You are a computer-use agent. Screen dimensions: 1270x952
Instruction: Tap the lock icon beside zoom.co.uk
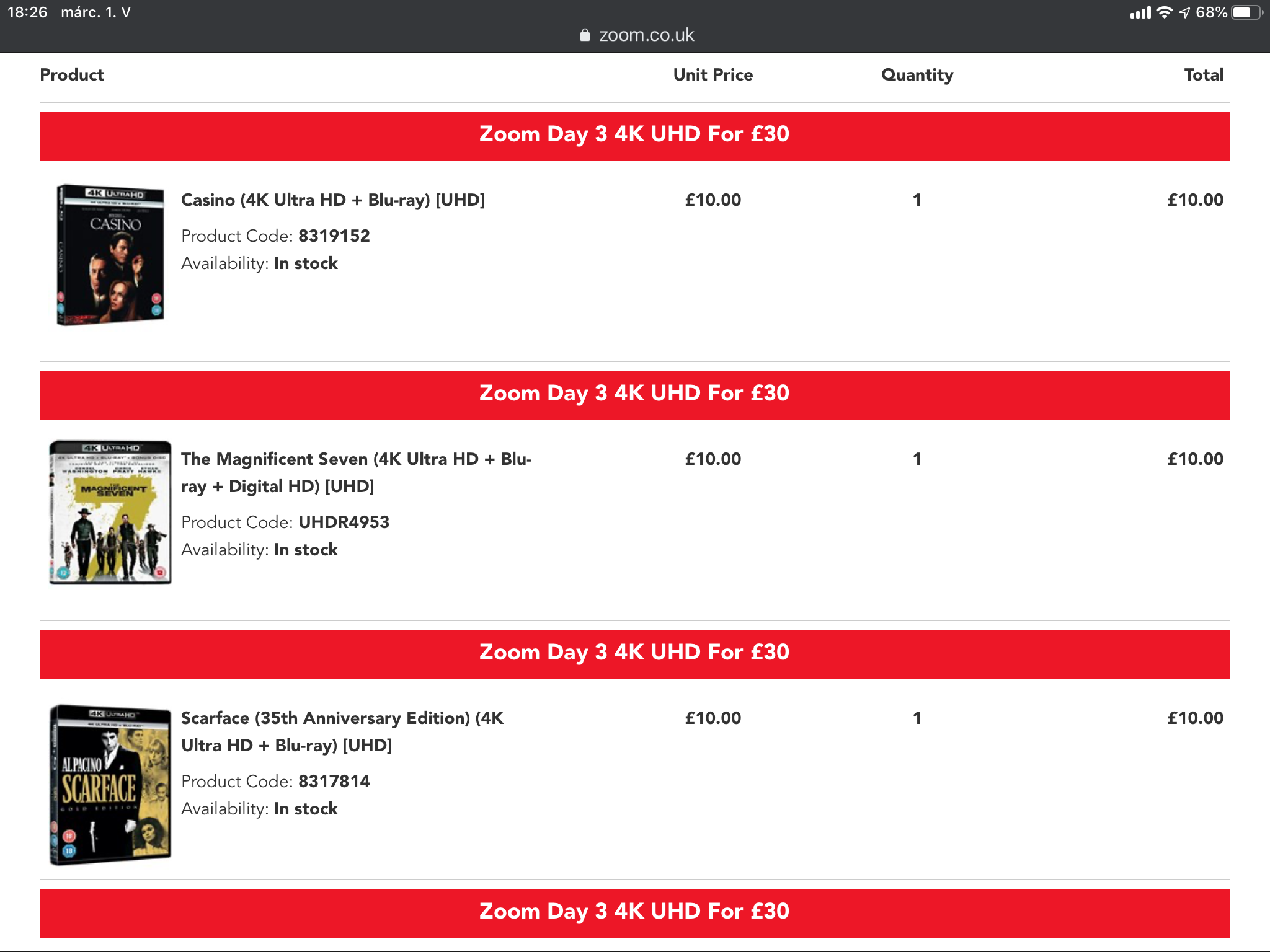(x=584, y=35)
